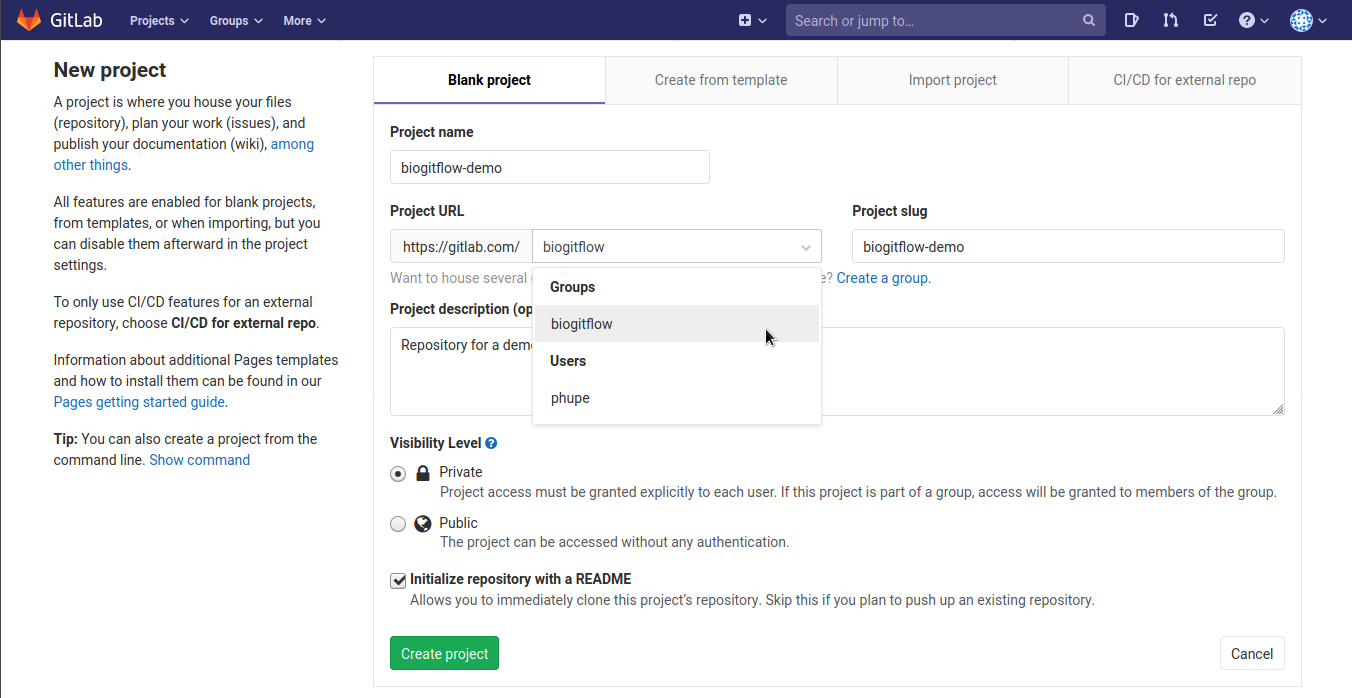The height and width of the screenshot is (698, 1352).
Task: Switch to the Import project tab
Action: [x=953, y=80]
